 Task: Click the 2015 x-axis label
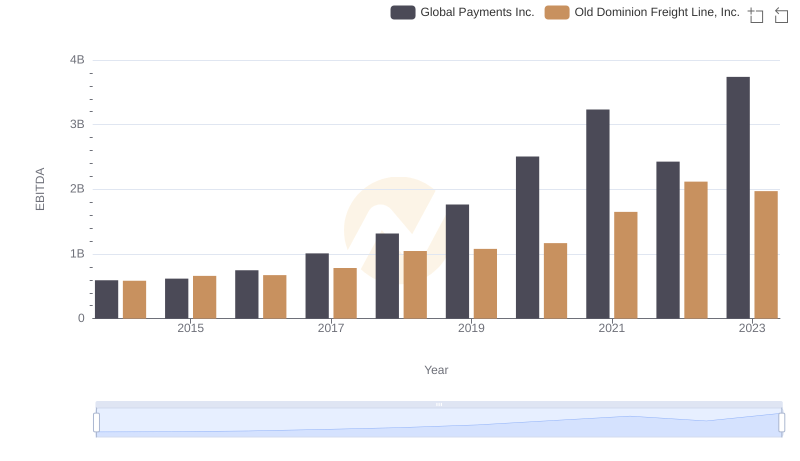[x=190, y=328]
